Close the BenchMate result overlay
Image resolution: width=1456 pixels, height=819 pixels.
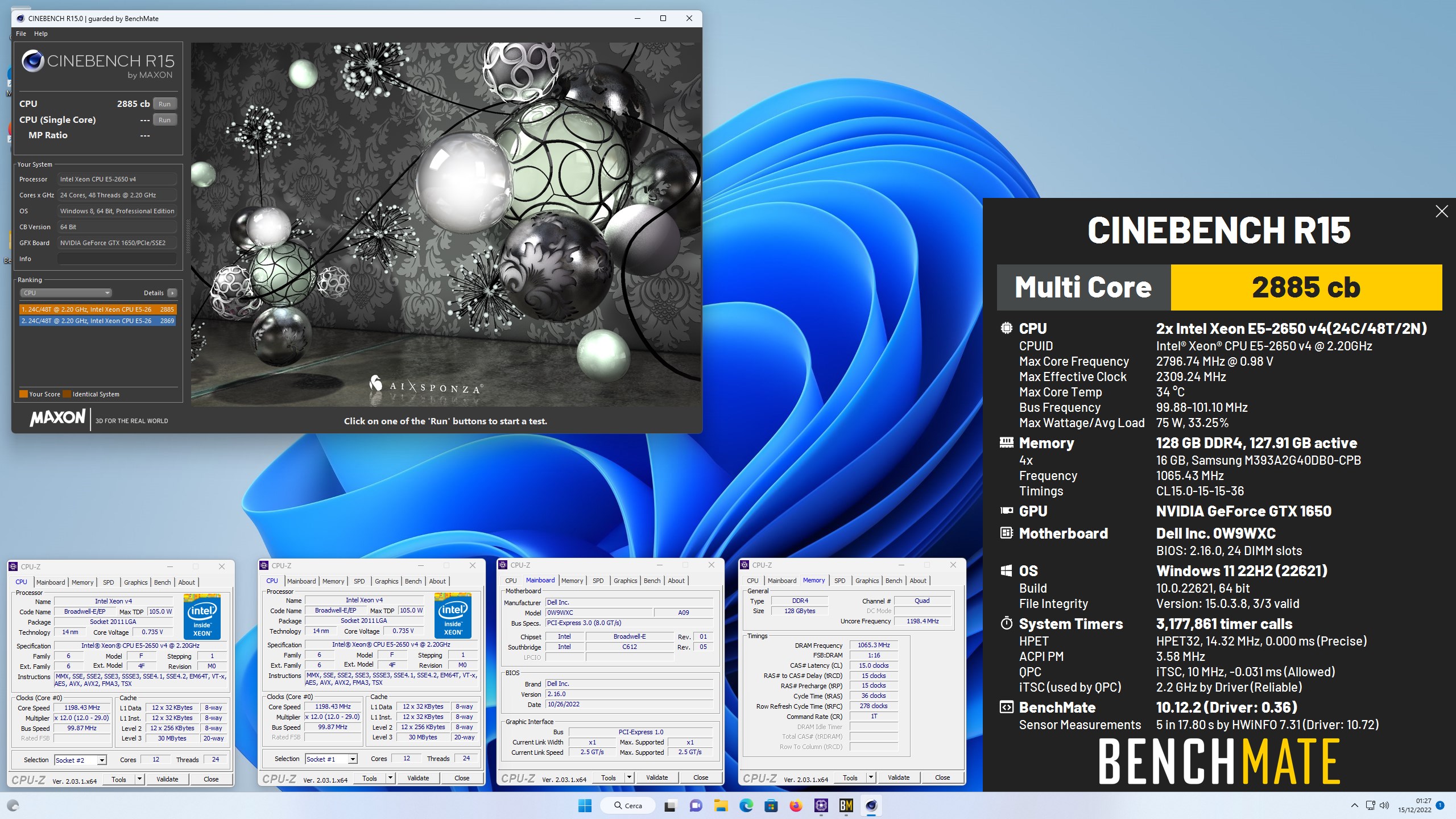1441,212
